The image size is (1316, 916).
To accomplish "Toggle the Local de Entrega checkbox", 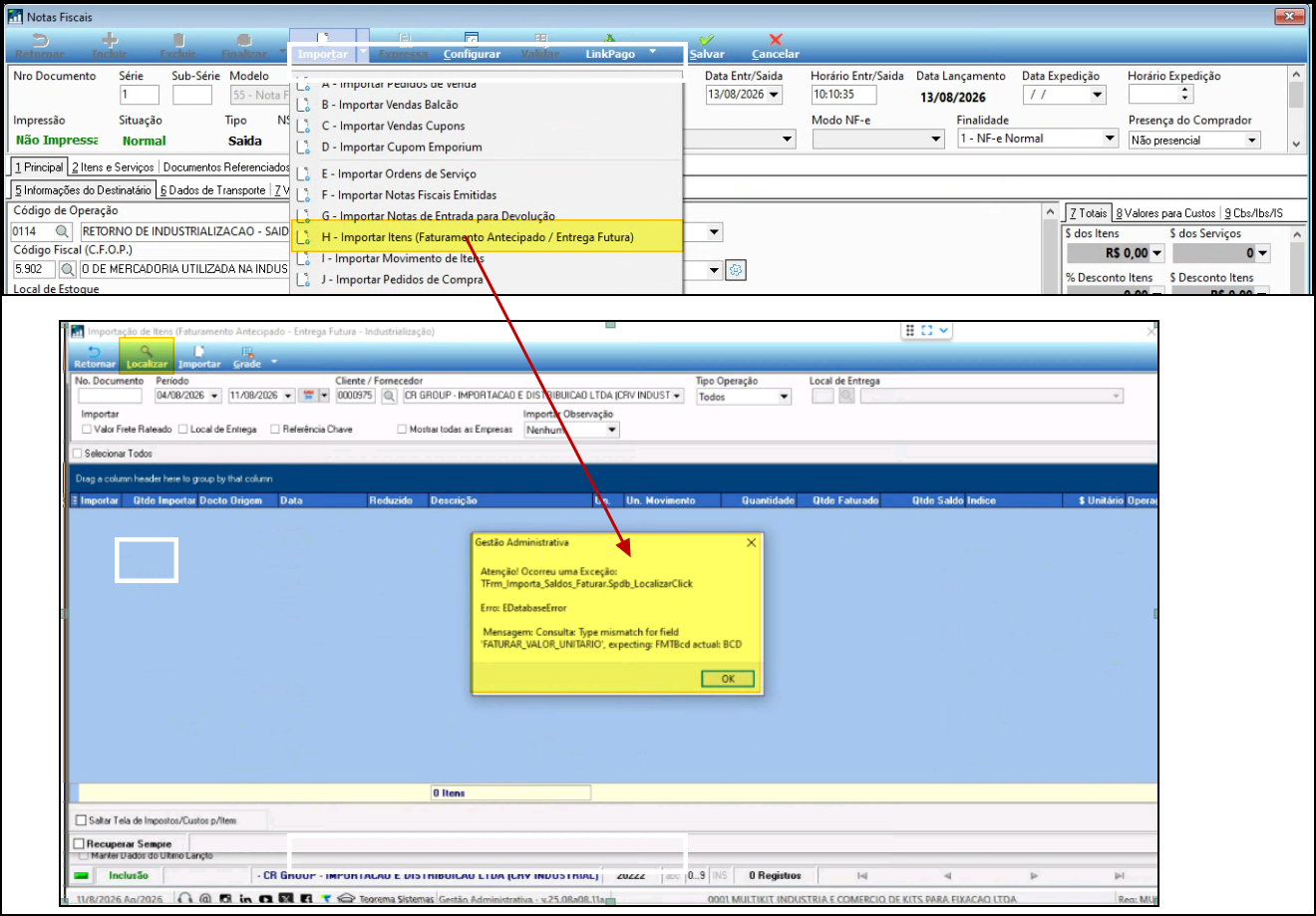I will (x=183, y=430).
